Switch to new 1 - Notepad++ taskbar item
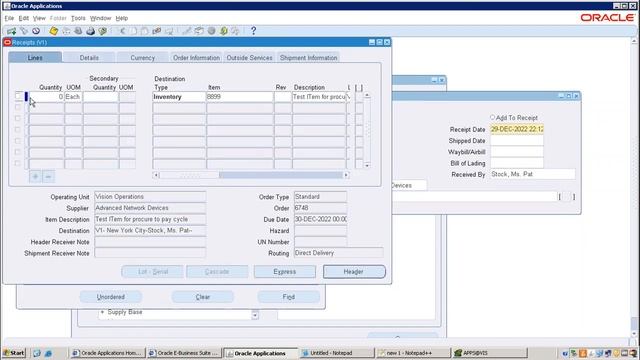The height and width of the screenshot is (360, 640). (x=413, y=353)
